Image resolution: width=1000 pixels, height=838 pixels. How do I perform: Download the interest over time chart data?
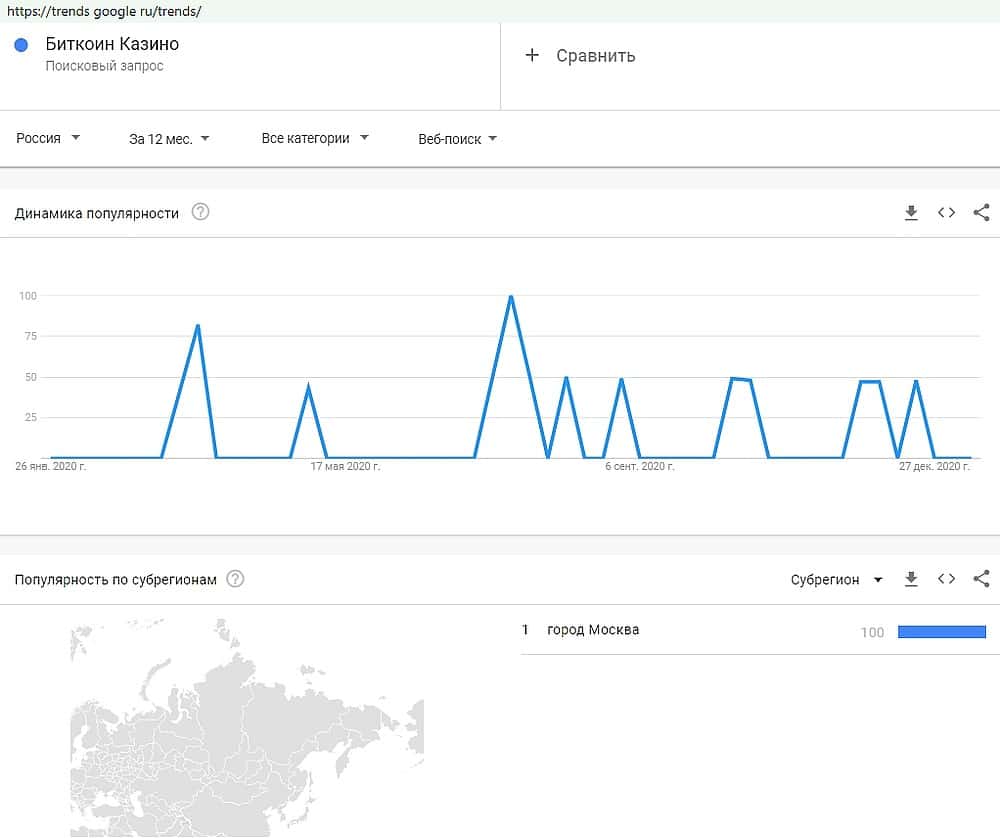(x=911, y=213)
